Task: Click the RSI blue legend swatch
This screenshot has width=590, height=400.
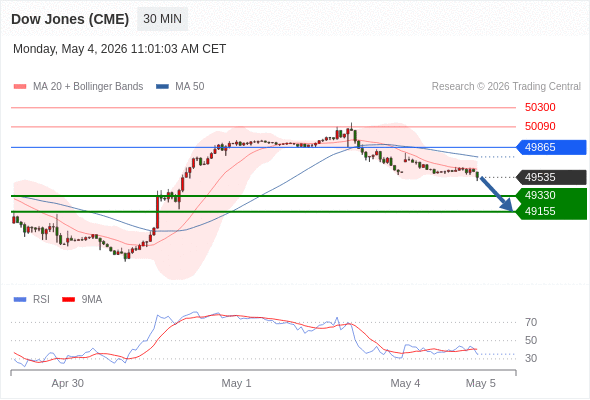Action: click(20, 300)
